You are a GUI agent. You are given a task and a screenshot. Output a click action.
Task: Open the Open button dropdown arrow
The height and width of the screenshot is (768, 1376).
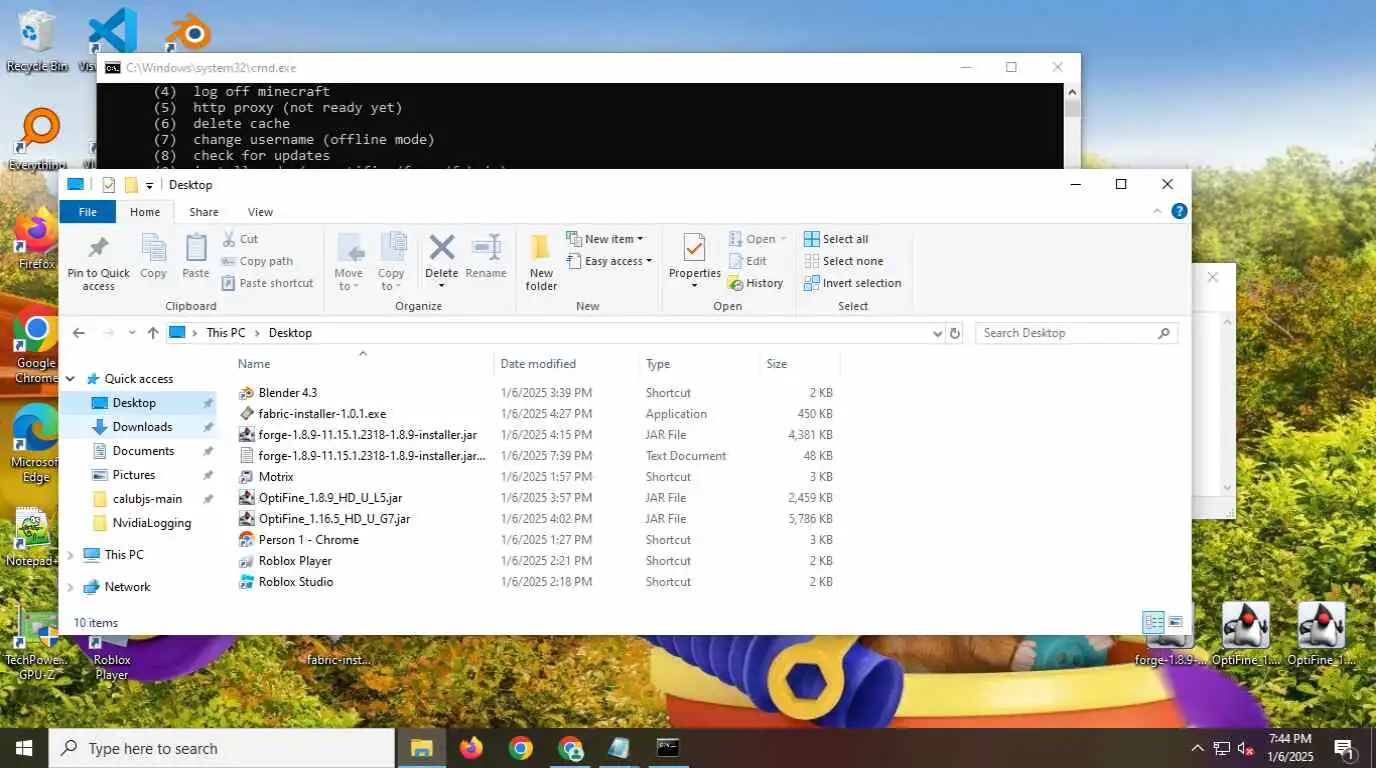pos(783,240)
